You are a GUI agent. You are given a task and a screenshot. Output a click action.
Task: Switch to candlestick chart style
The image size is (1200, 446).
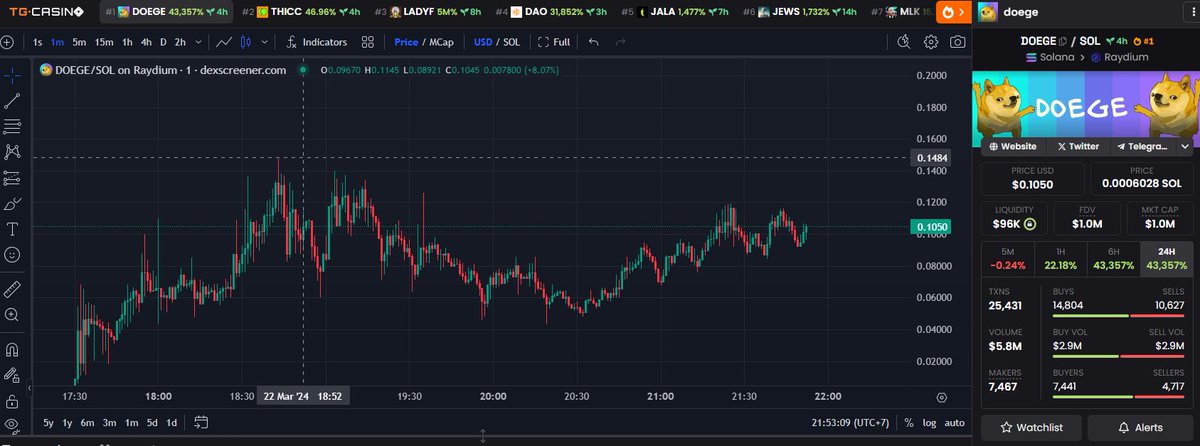click(x=248, y=42)
